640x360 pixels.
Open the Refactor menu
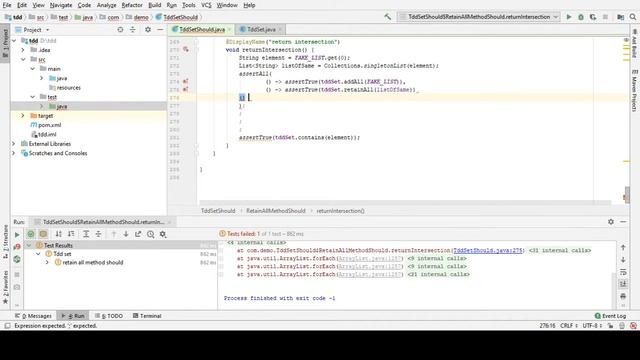pos(132,5)
